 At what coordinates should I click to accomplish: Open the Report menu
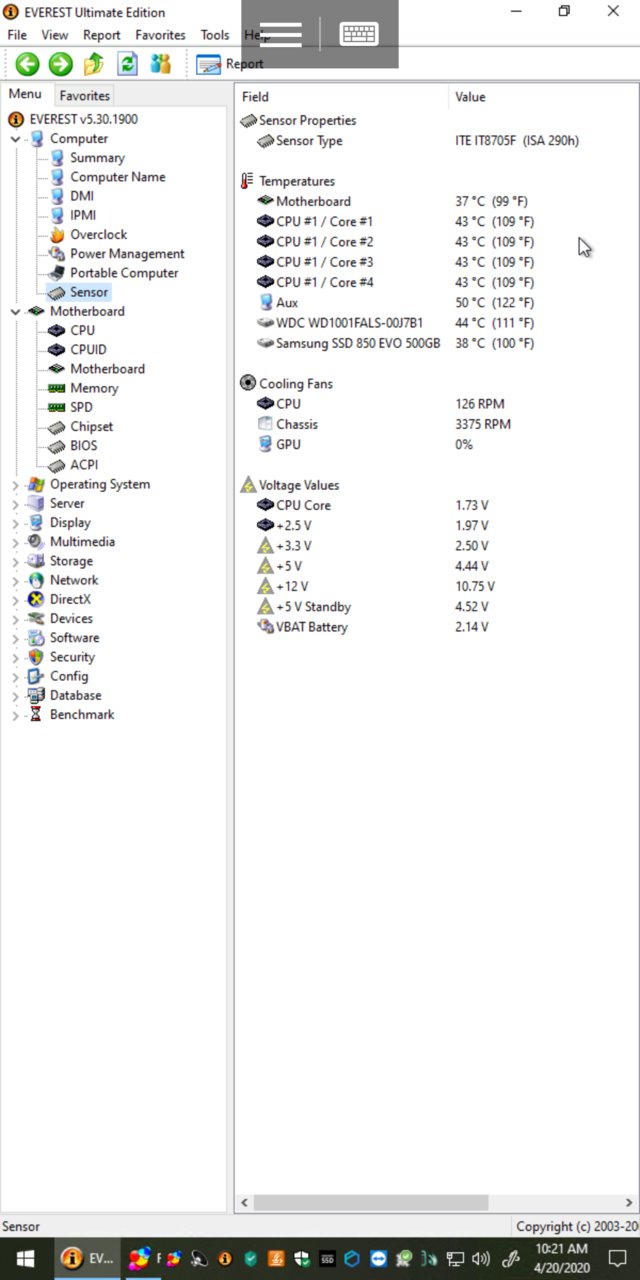coord(102,35)
